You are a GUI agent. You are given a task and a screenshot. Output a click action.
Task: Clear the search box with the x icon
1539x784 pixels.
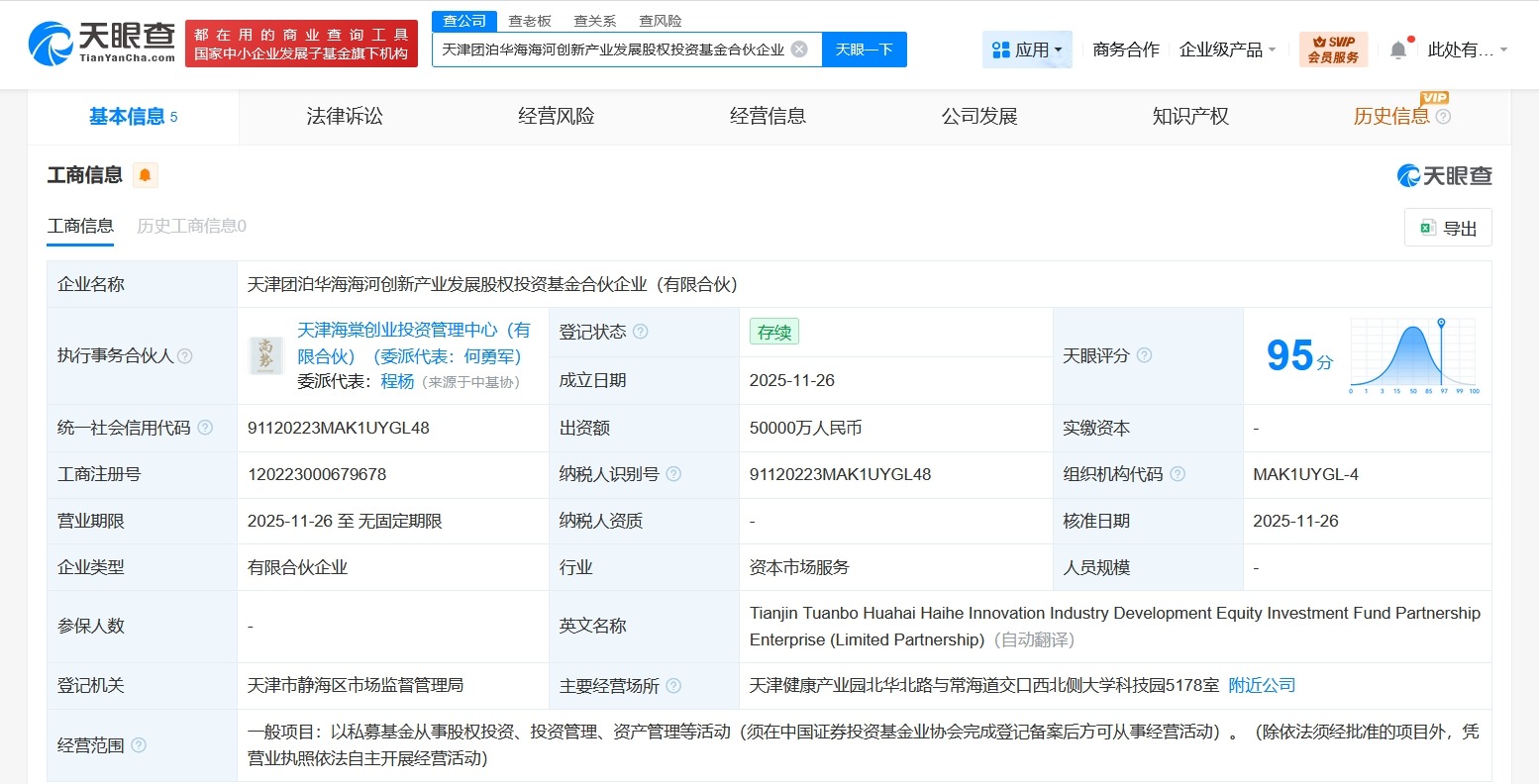coord(801,49)
